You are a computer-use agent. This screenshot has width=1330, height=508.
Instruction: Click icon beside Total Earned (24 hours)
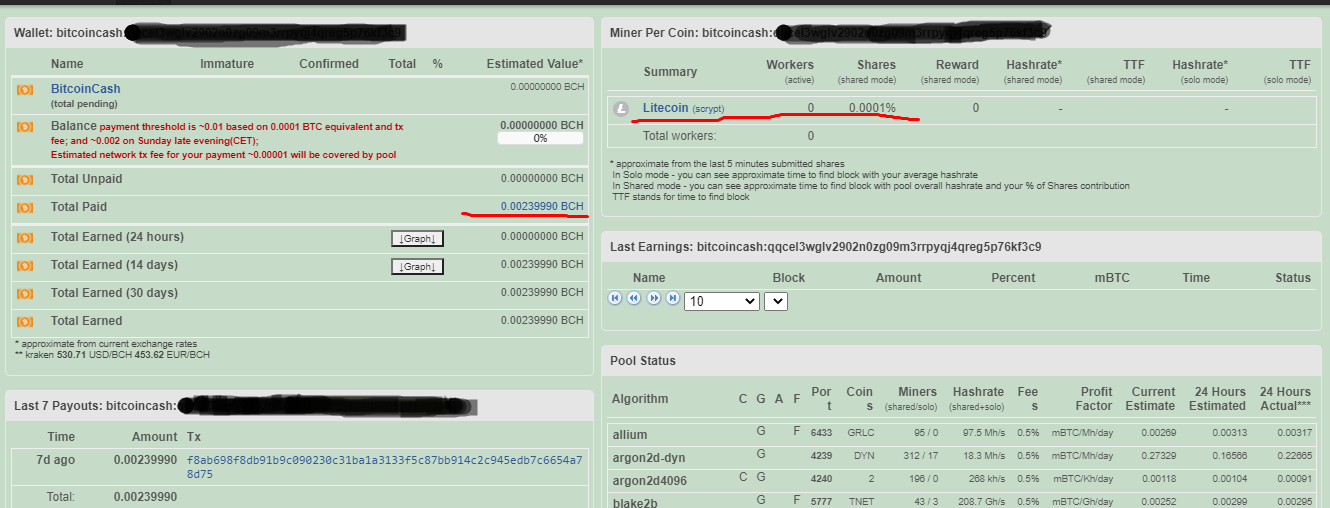click(25, 238)
